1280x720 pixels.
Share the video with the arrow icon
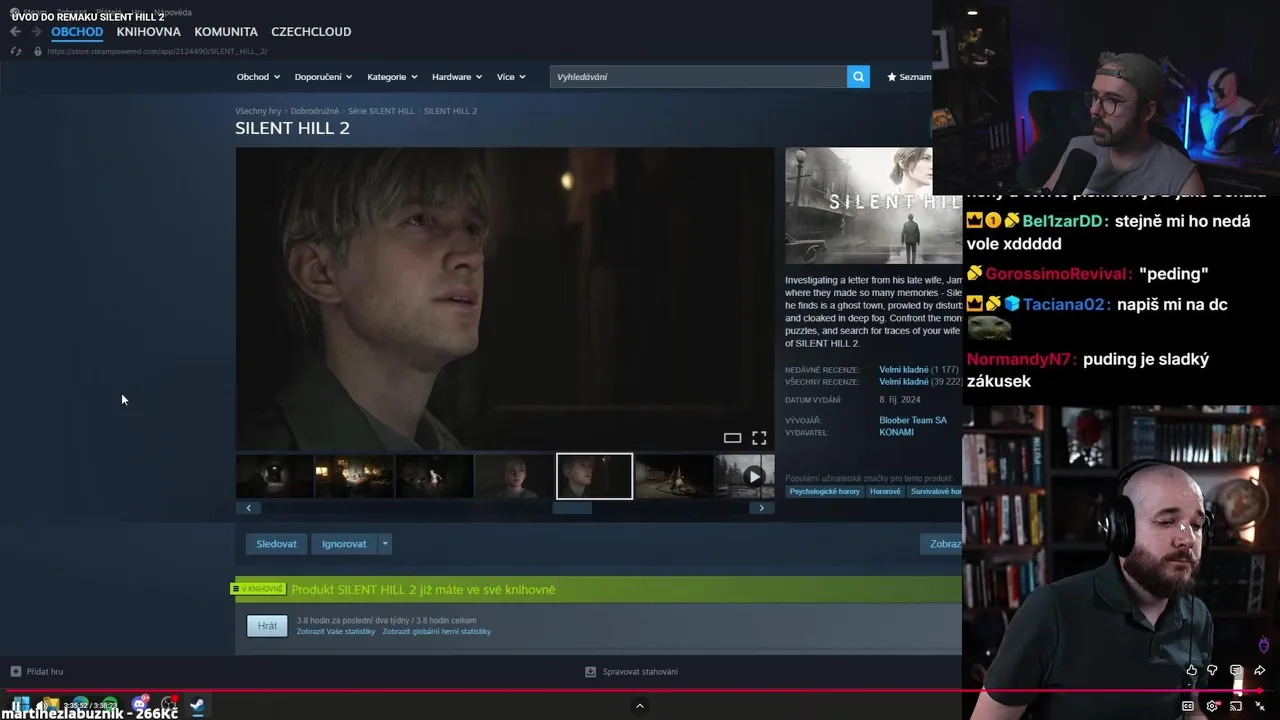[x=1260, y=670]
